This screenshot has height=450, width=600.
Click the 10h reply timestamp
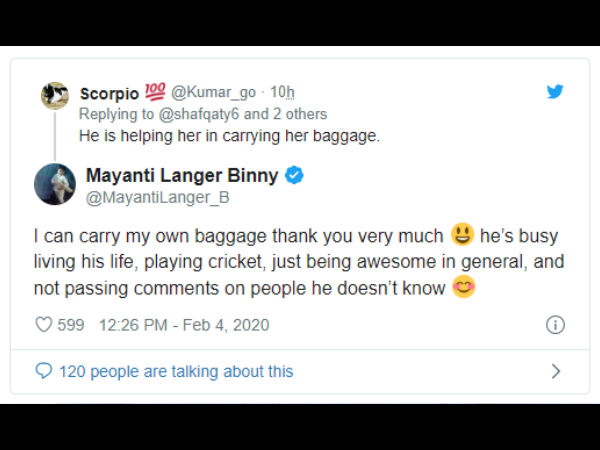click(282, 93)
